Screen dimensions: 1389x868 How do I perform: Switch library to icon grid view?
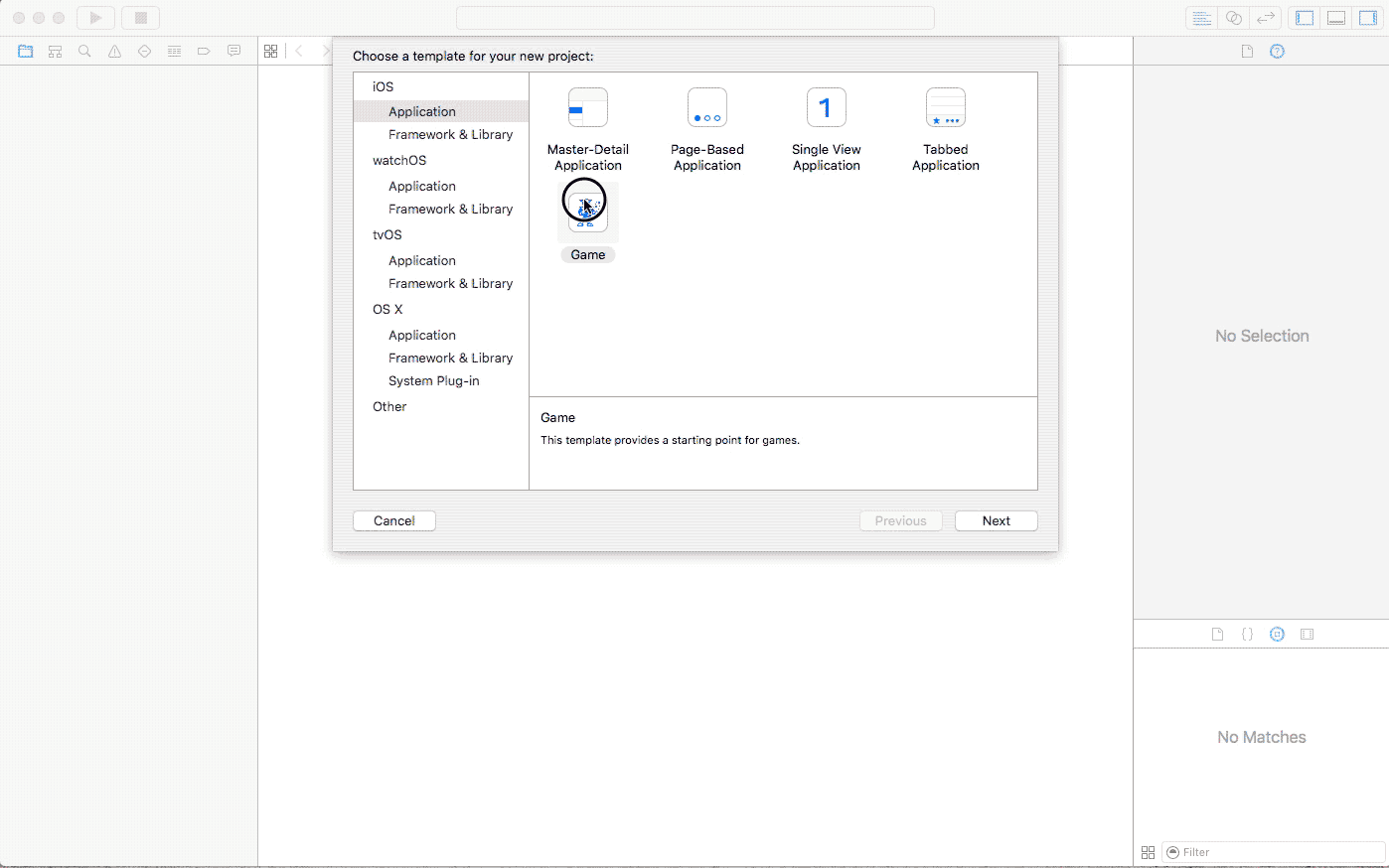click(x=1149, y=852)
